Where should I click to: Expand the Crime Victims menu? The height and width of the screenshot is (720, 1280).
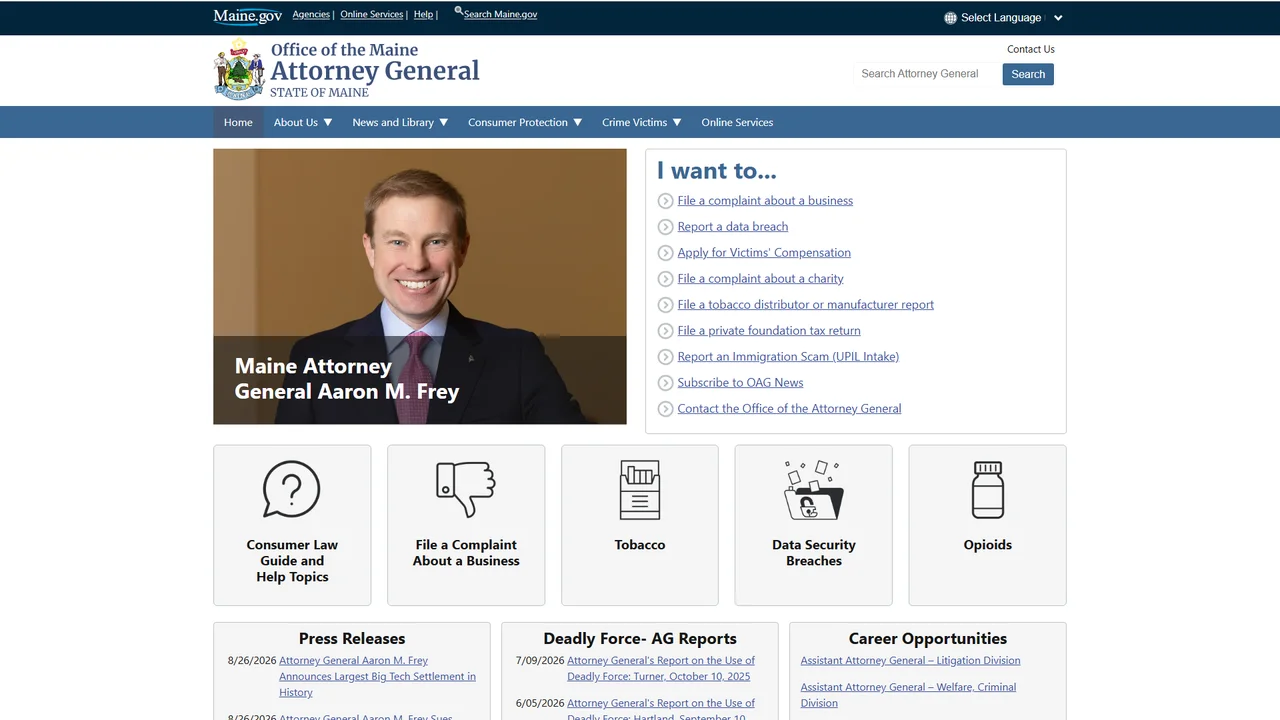point(641,122)
